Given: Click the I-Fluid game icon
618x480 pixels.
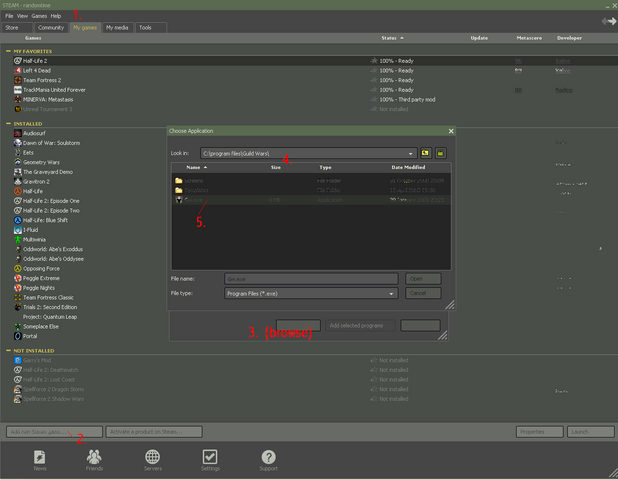Looking at the screenshot, I should (18, 230).
